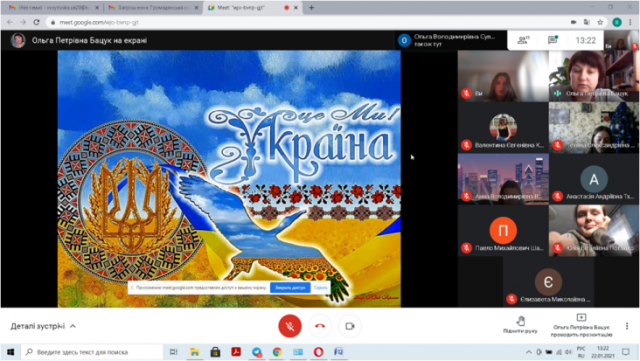Toggle the camera on or off
The width and height of the screenshot is (640, 361).
(350, 326)
